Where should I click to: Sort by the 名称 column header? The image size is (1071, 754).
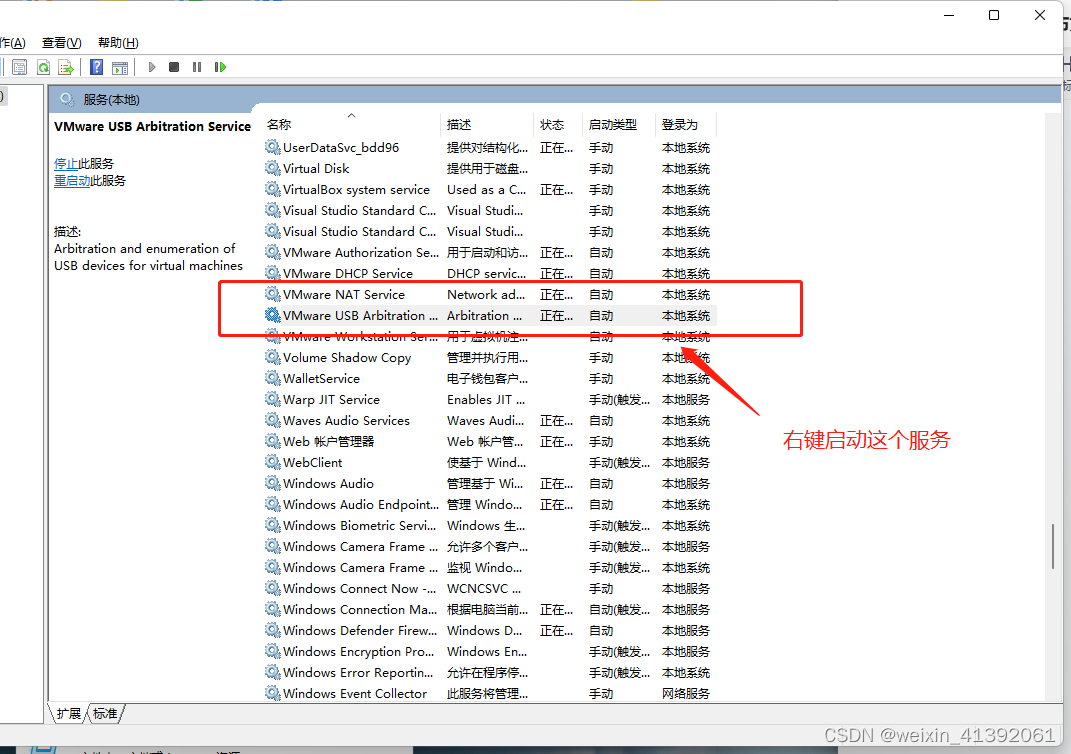pyautogui.click(x=352, y=124)
